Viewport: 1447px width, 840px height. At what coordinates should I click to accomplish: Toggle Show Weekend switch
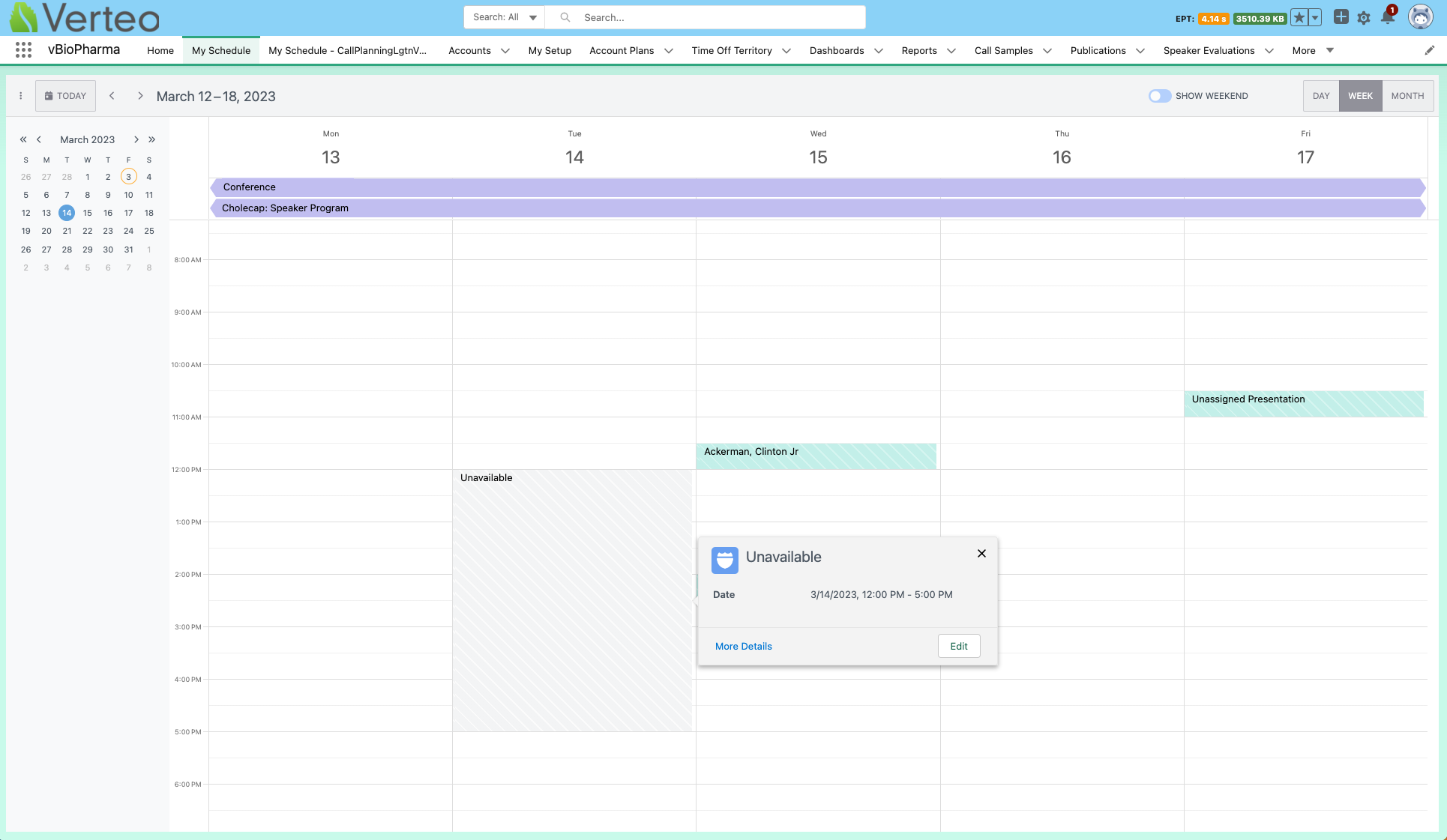(x=1159, y=96)
